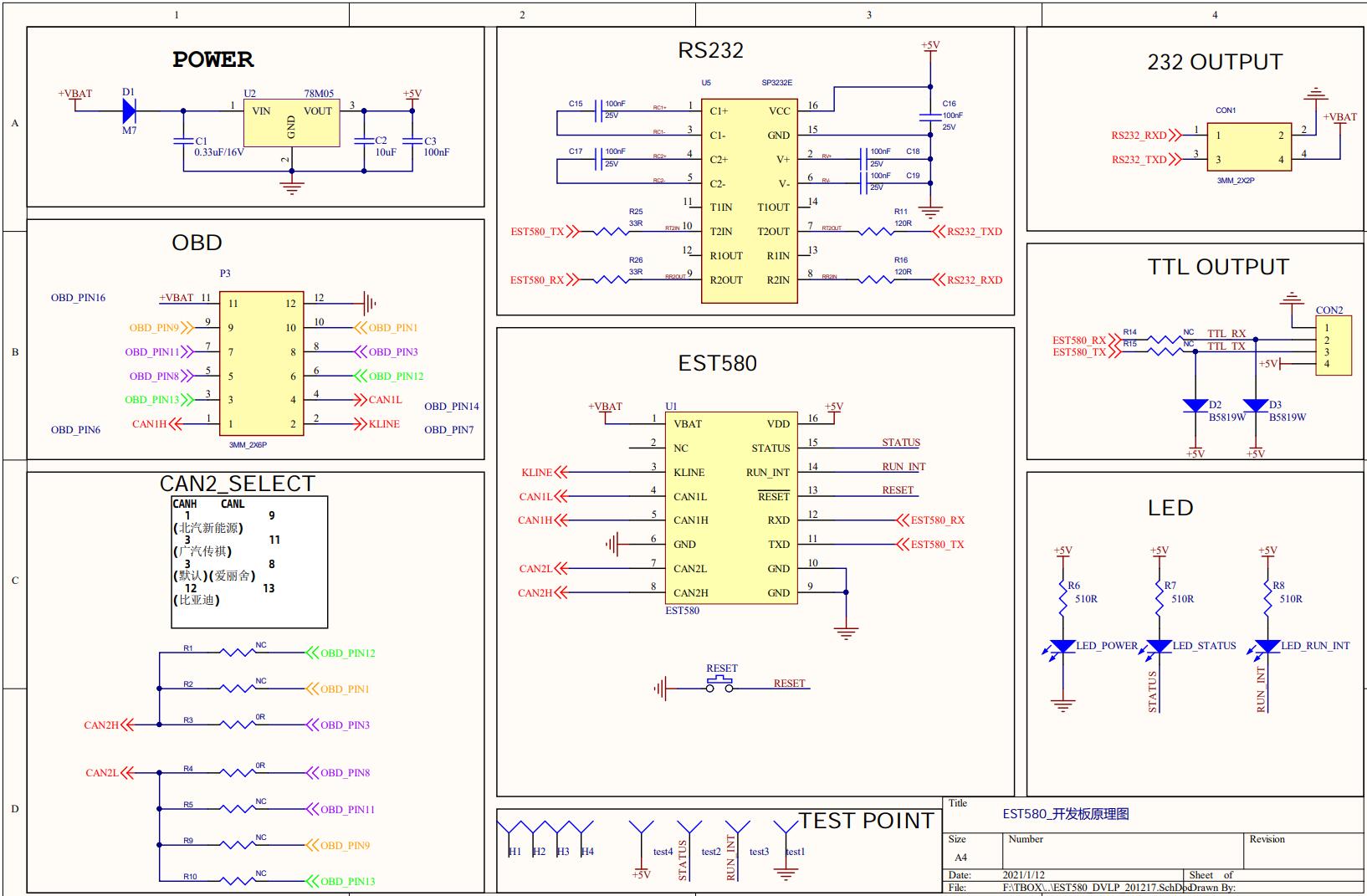Click the D1 diode symbol in POWER block
1367x896 pixels.
(x=129, y=110)
